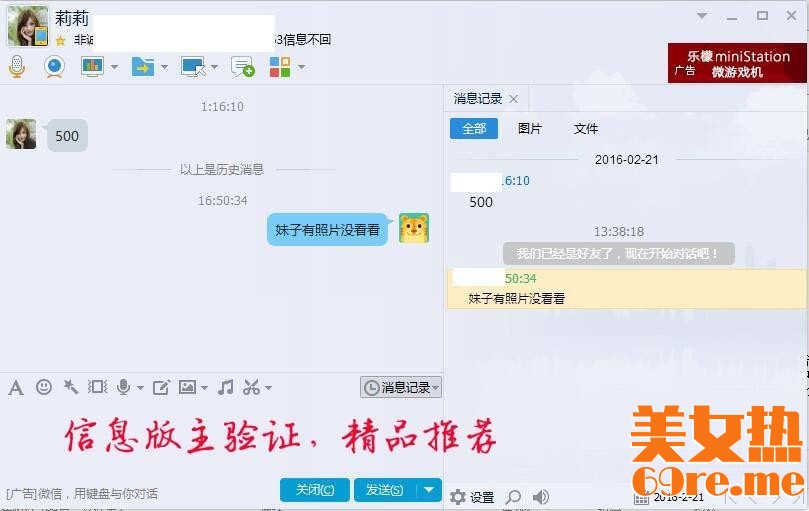Switch to the 文件 tab
The height and width of the screenshot is (511, 809).
click(x=586, y=129)
